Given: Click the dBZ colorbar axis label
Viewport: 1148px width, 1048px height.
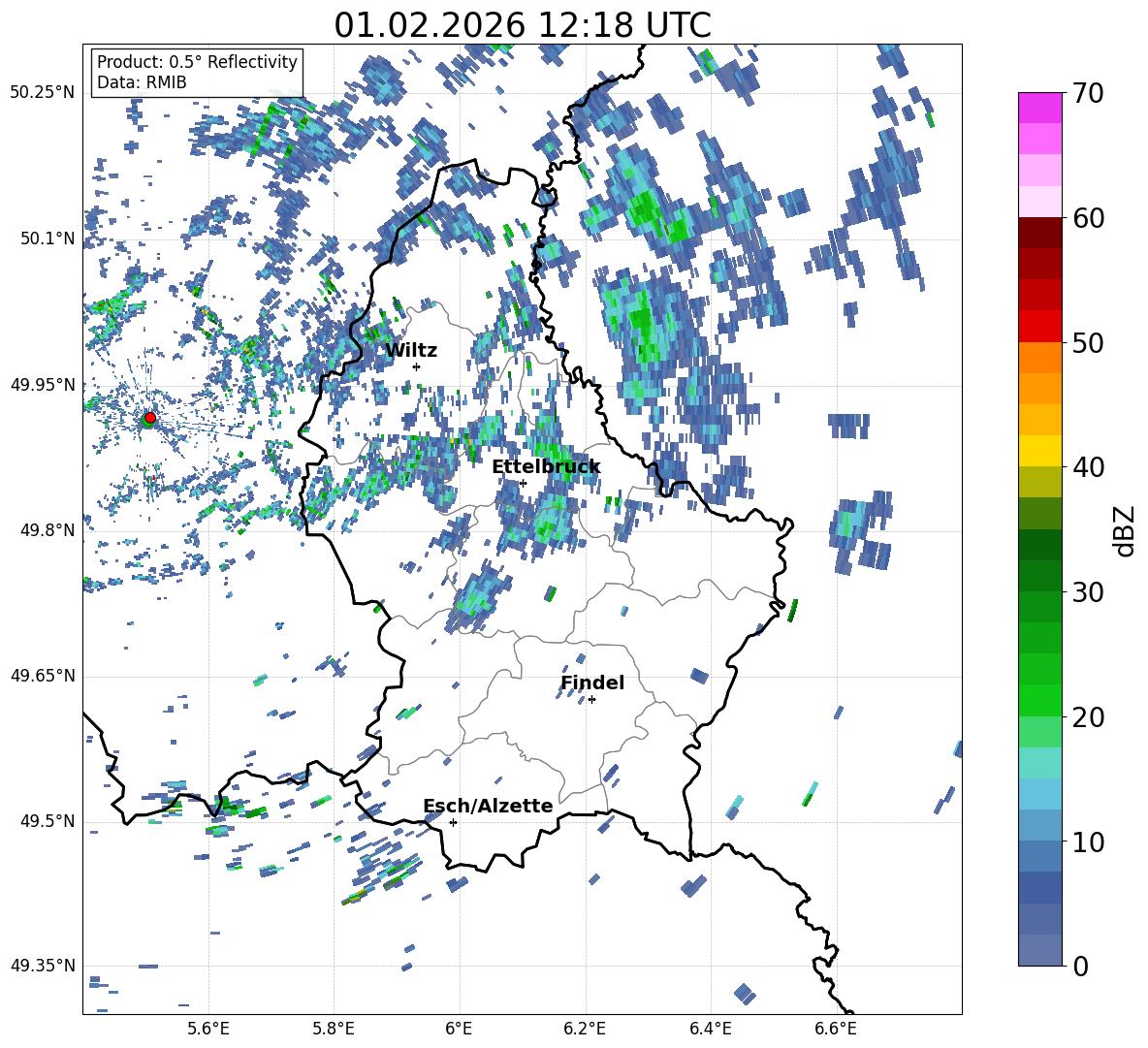Looking at the screenshot, I should tap(1126, 530).
